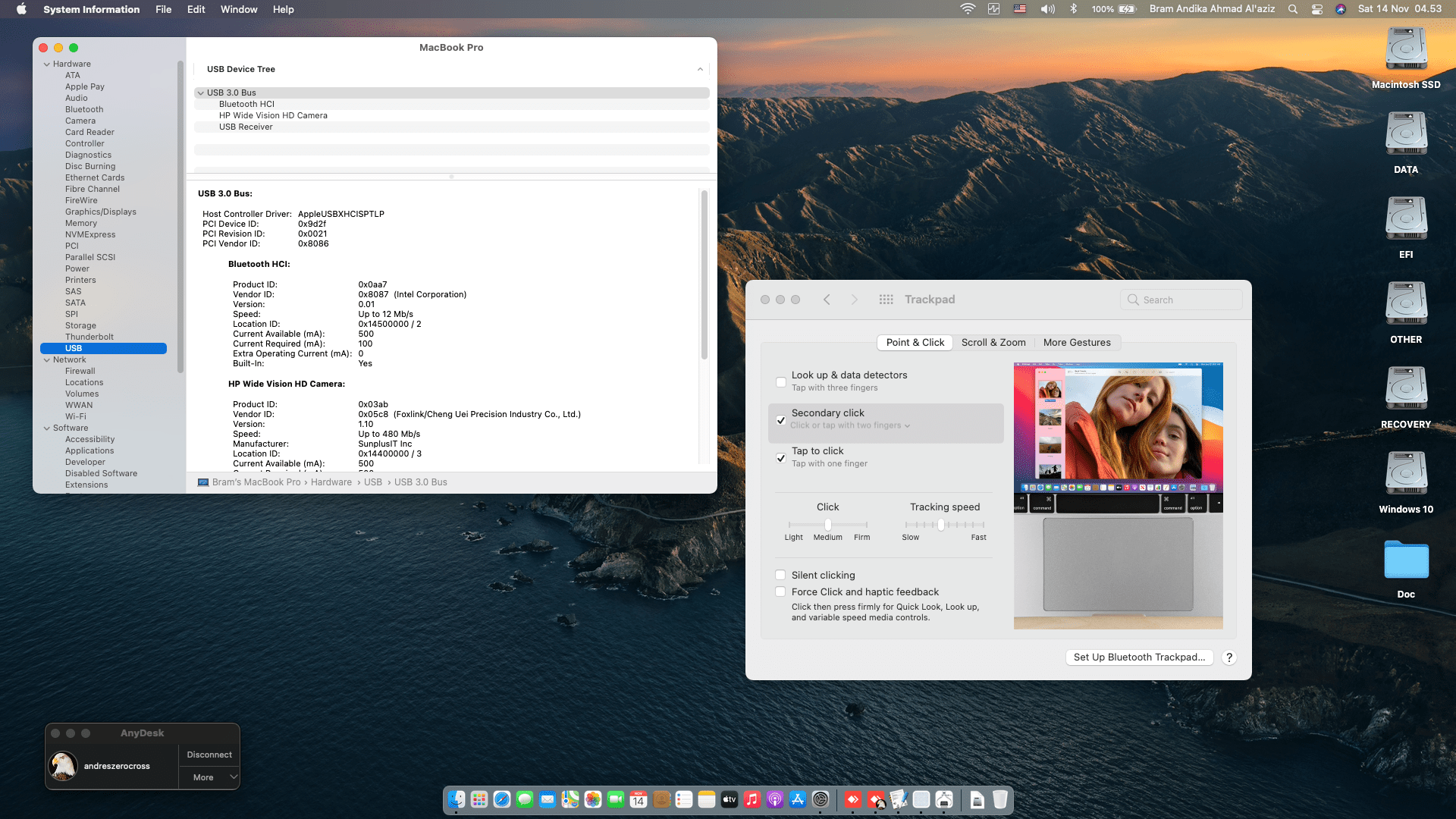
Task: Open the show-all preferences grid icon
Action: coord(886,300)
